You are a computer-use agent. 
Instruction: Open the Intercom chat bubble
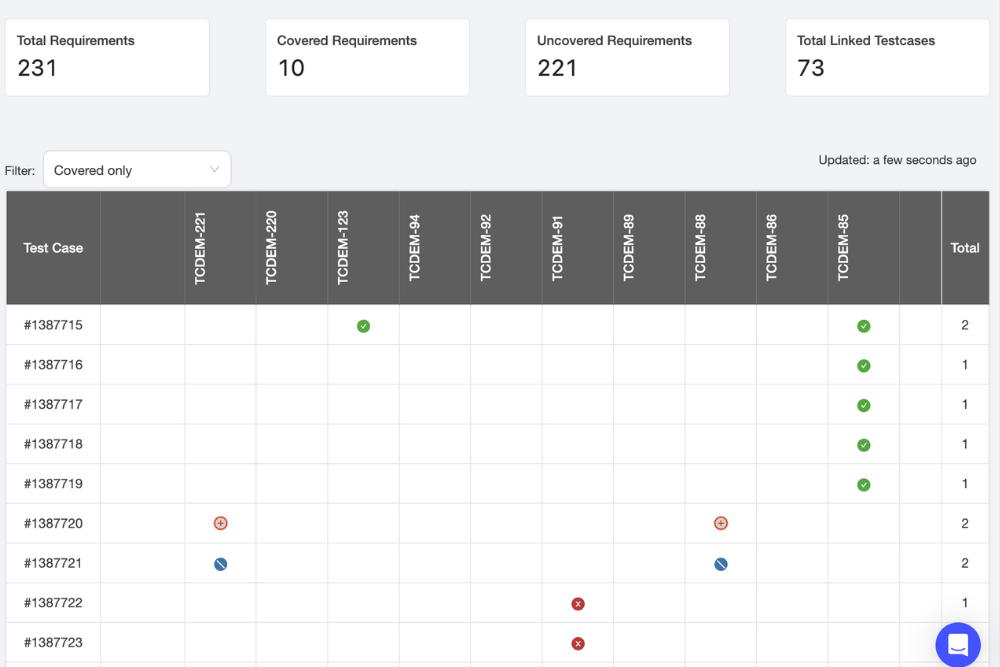957,644
